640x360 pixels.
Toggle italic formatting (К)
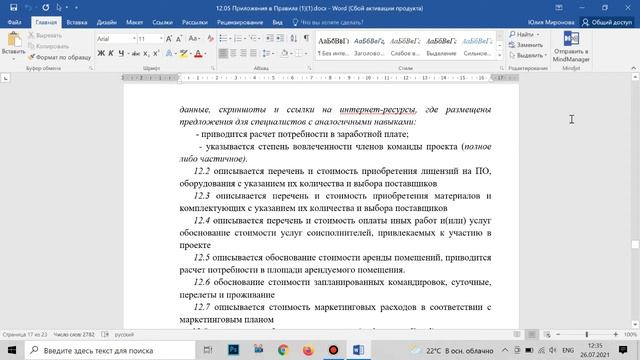click(111, 53)
